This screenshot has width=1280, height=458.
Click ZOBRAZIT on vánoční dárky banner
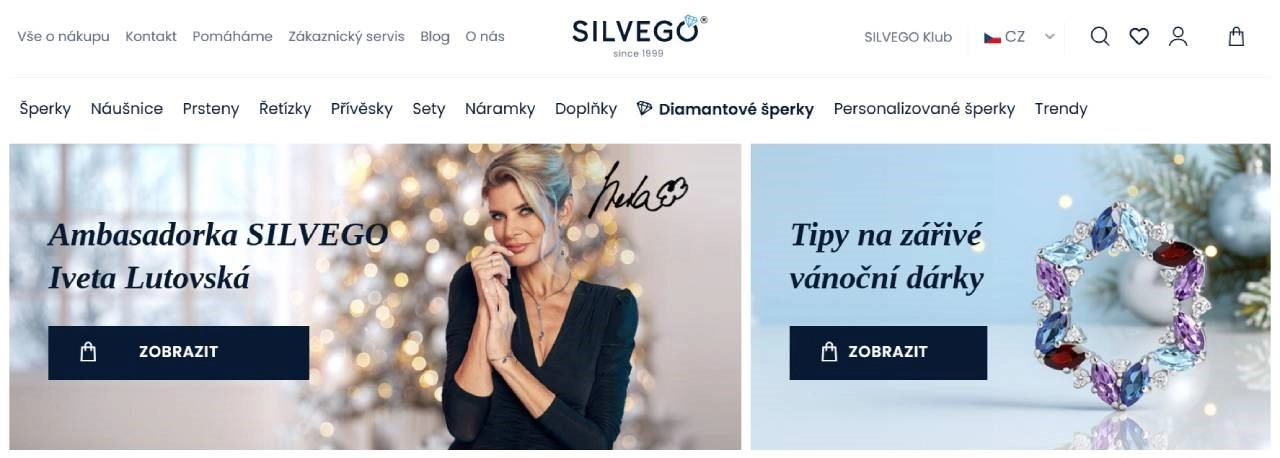(x=888, y=352)
